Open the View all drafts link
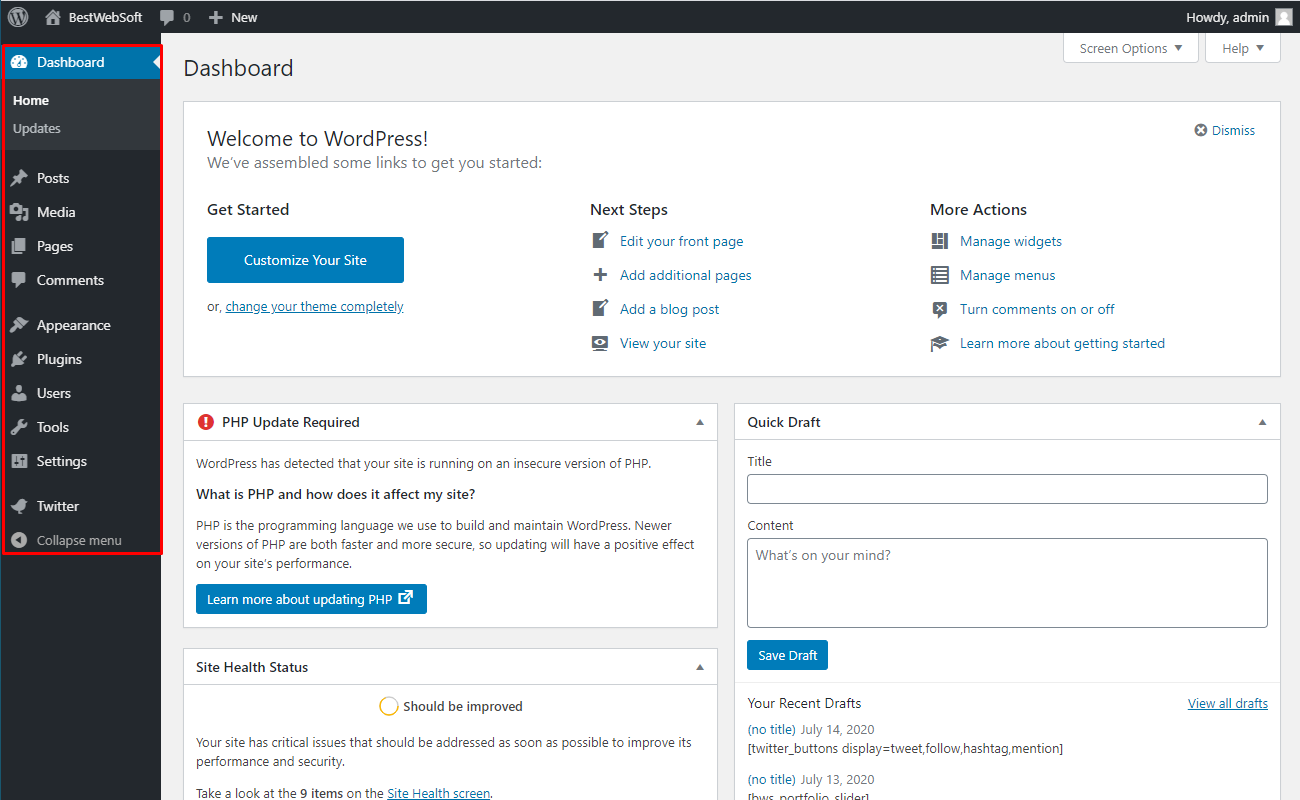 pos(1228,703)
